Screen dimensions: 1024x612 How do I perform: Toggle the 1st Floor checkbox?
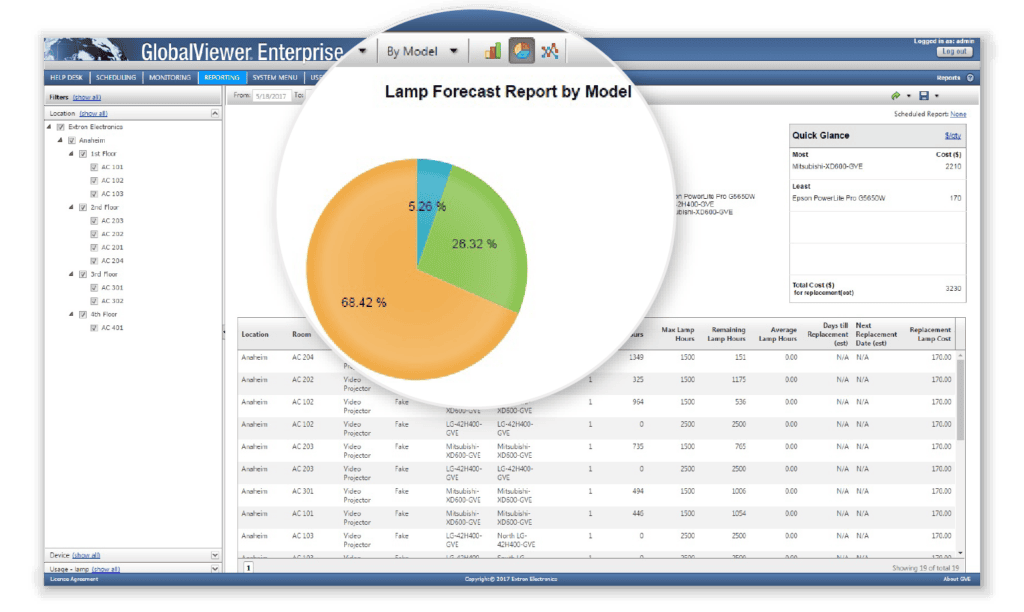point(83,154)
